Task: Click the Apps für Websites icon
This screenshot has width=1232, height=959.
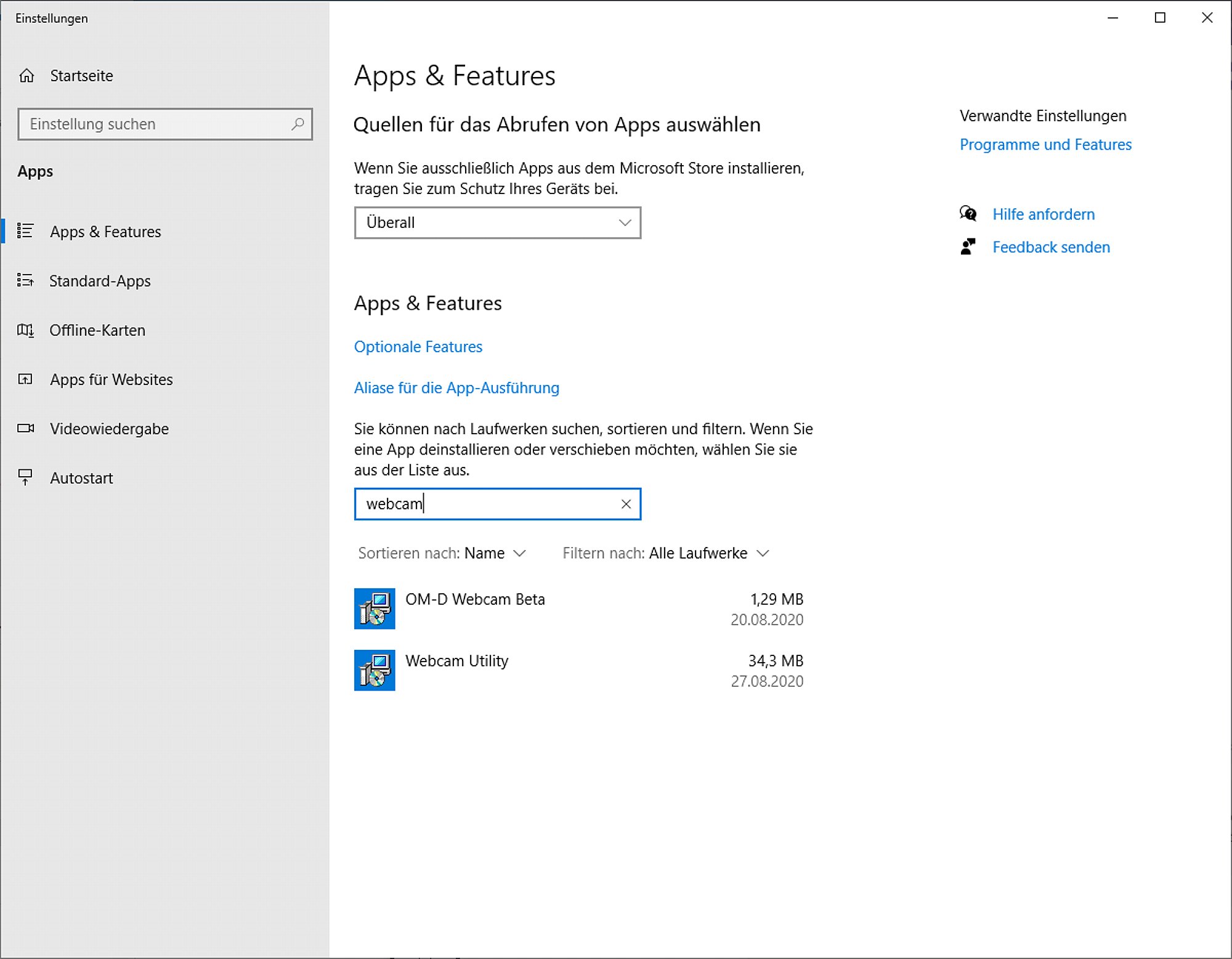Action: click(x=25, y=379)
